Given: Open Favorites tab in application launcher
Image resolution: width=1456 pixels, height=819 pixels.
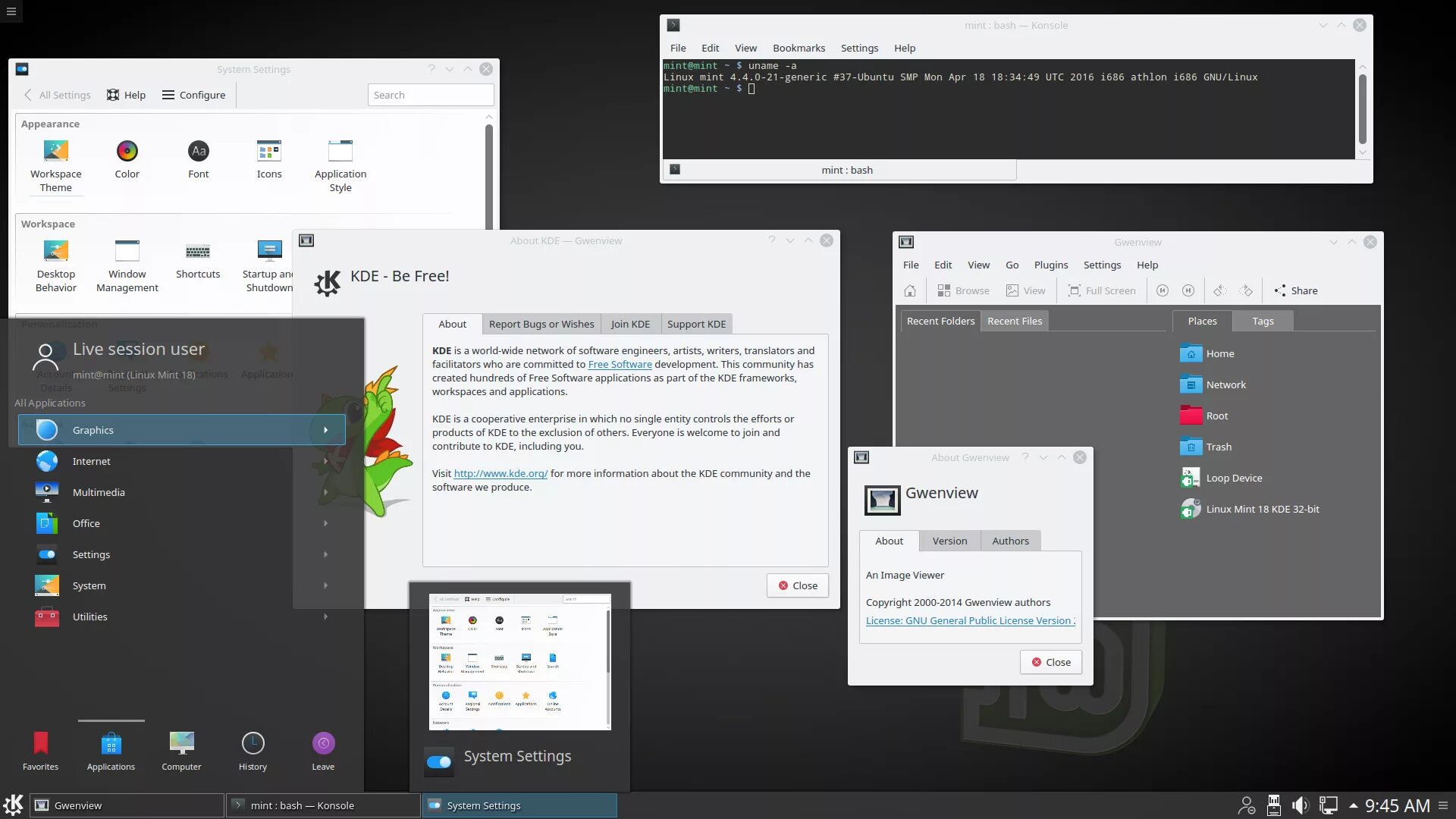Looking at the screenshot, I should (x=40, y=751).
